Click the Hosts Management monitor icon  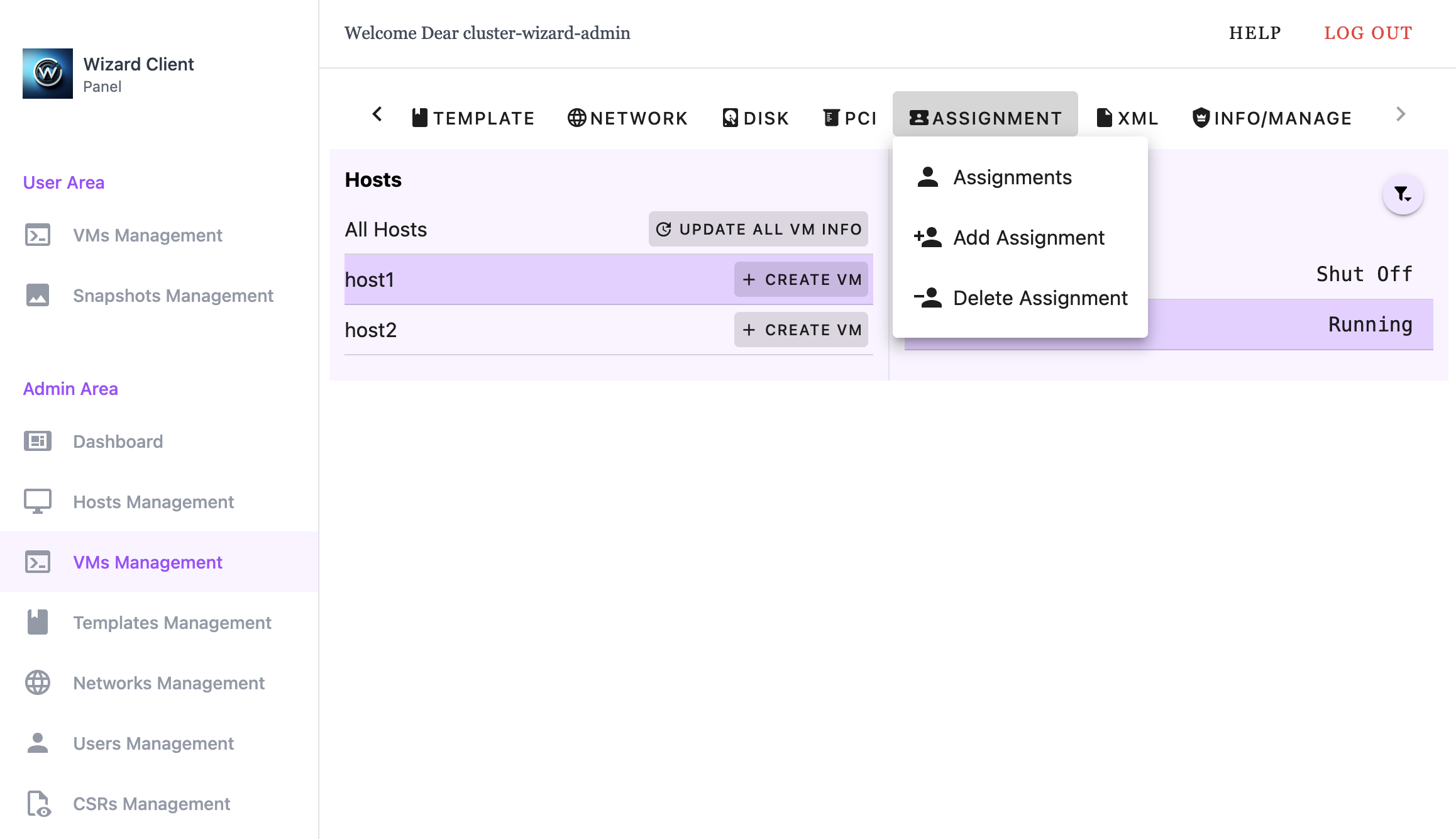coord(38,502)
